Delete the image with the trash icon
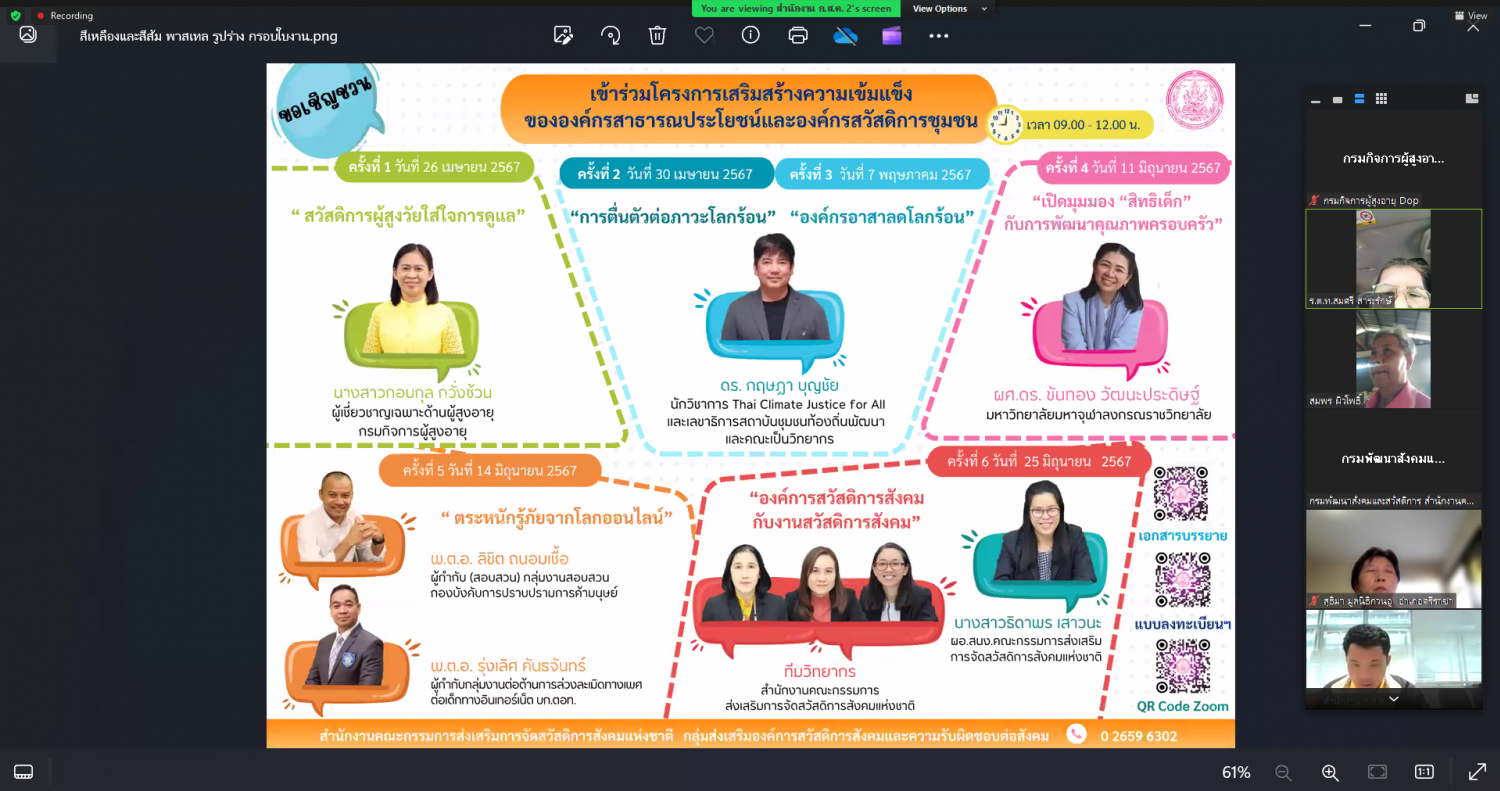 point(657,36)
